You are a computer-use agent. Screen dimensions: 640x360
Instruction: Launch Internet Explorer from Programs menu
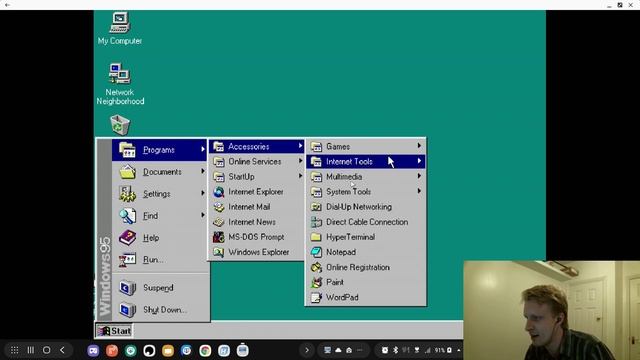coord(256,192)
